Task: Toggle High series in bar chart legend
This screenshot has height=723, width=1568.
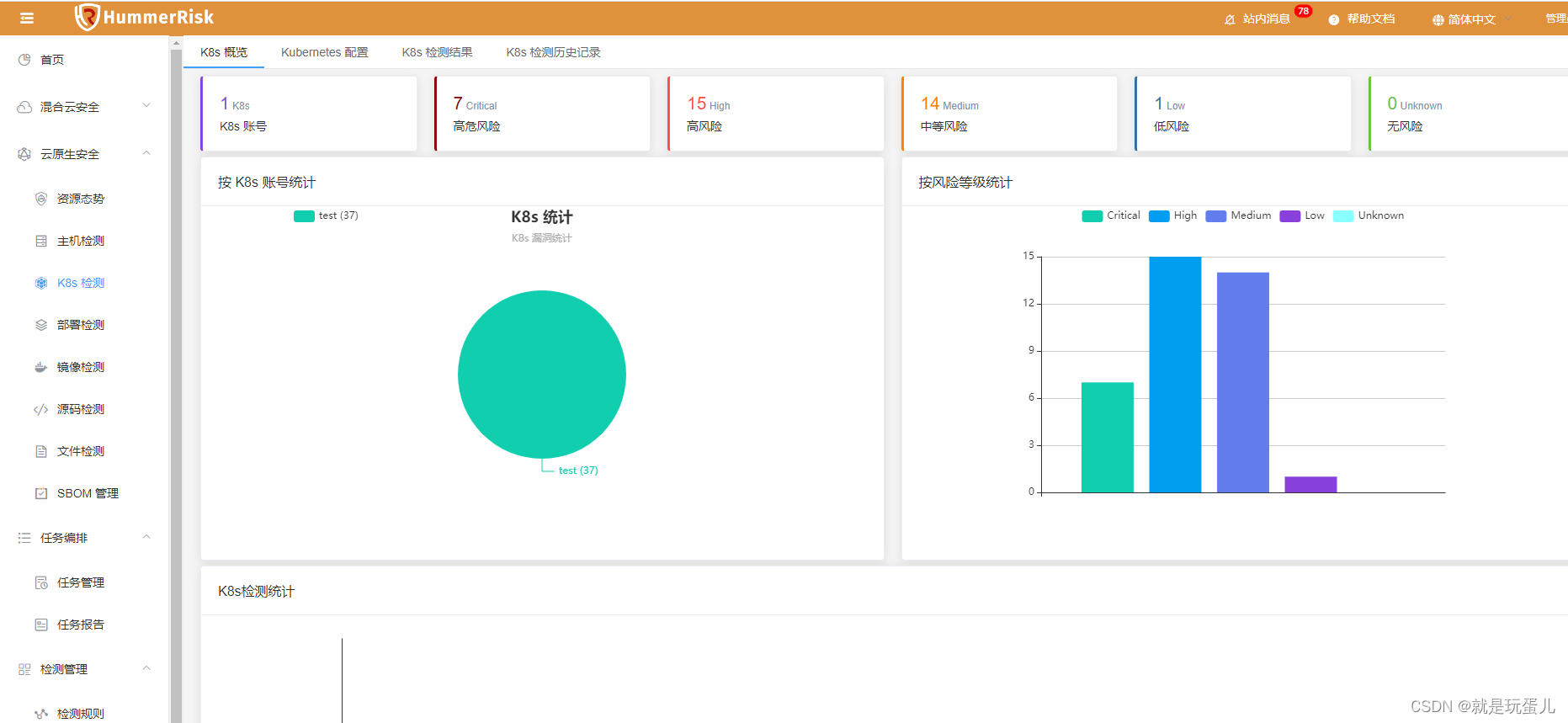Action: (x=1172, y=215)
